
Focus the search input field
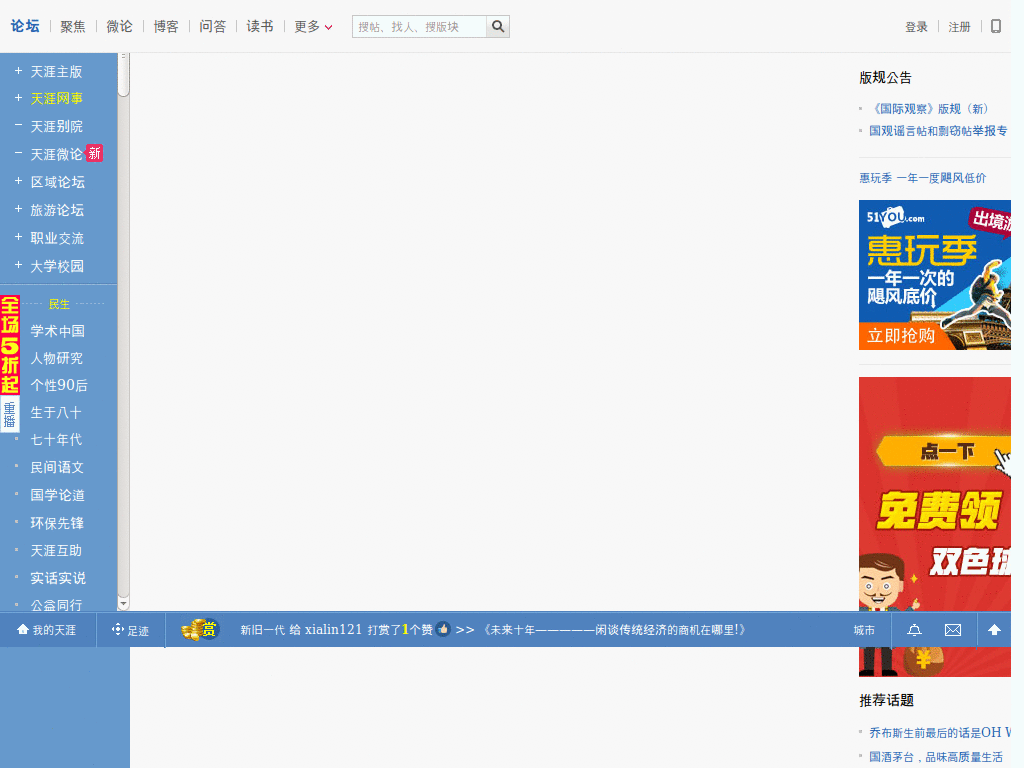tap(419, 27)
